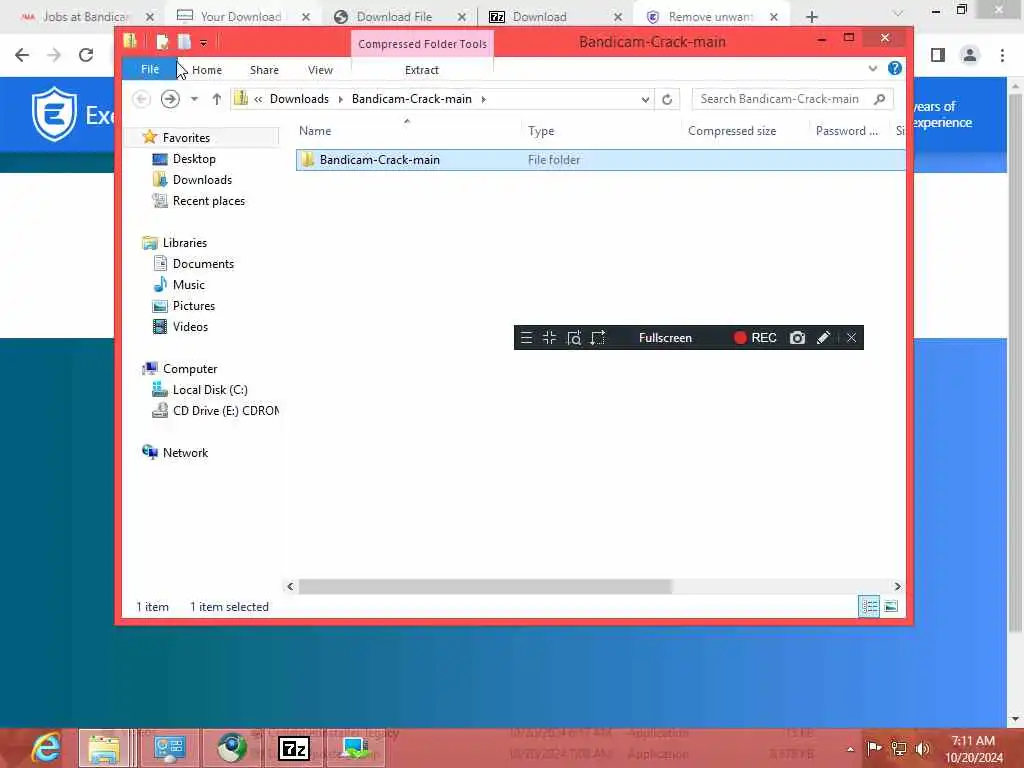Click horizontal scrollbar right arrow

point(897,586)
